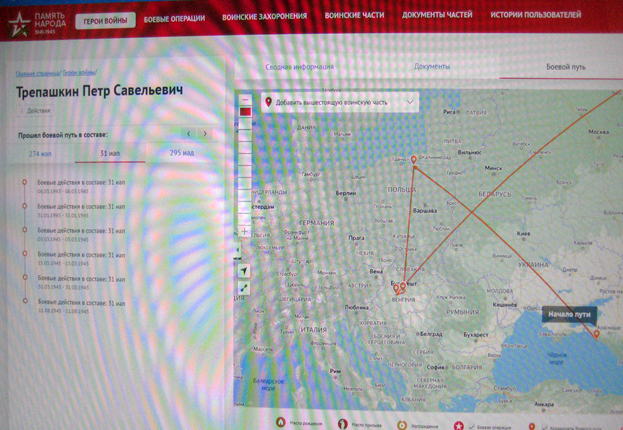This screenshot has width=623, height=430.
Task: Click Прага on the map
Action: click(x=356, y=238)
